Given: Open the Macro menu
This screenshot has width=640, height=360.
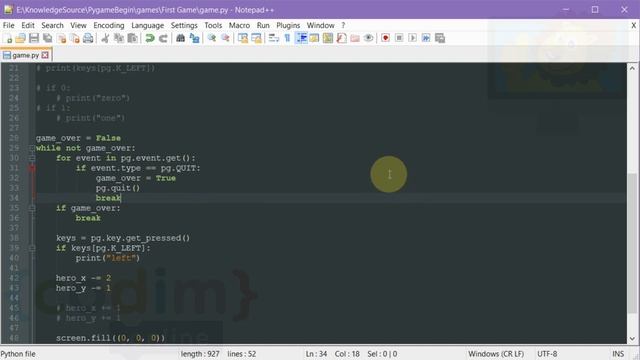Looking at the screenshot, I should click(239, 25).
